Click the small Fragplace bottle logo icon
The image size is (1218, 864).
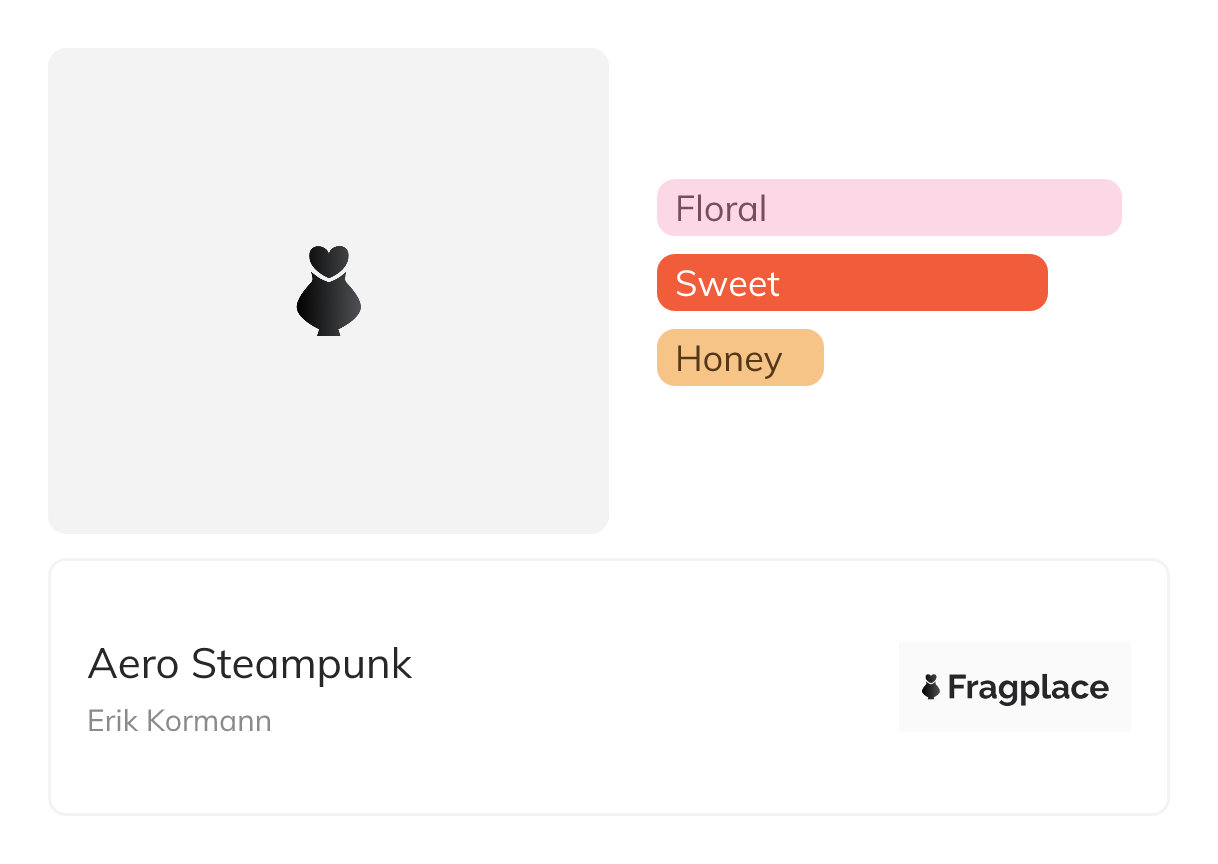click(x=931, y=687)
